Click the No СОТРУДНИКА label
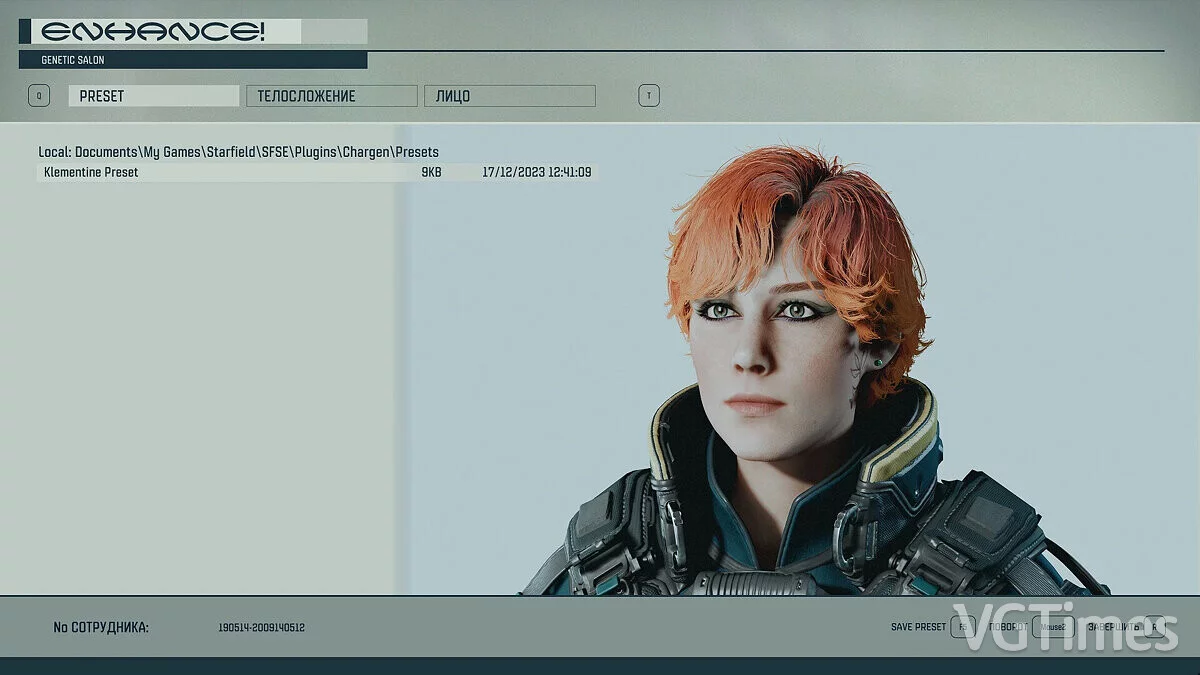Viewport: 1200px width, 675px height. point(101,627)
